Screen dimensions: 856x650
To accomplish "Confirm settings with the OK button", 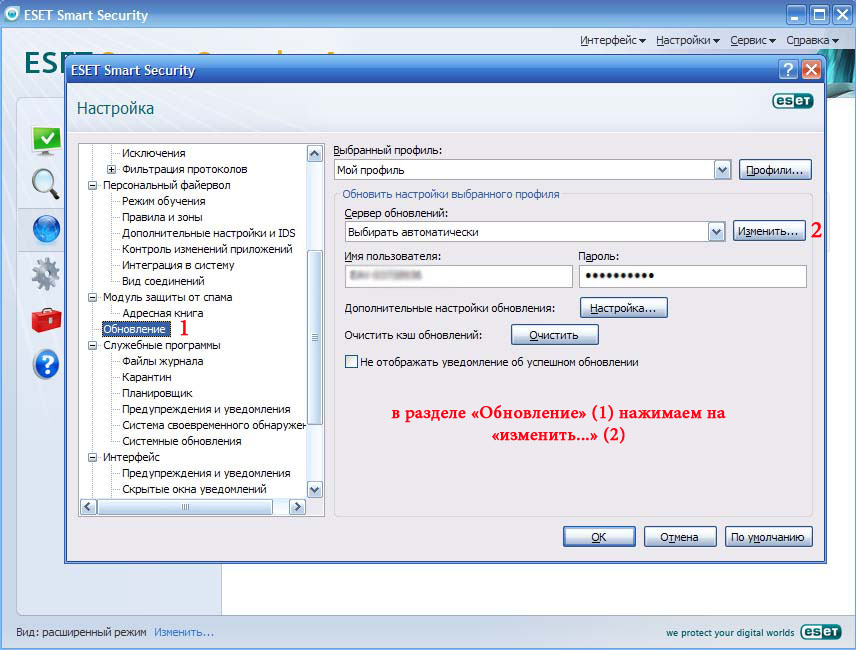I will pos(599,536).
